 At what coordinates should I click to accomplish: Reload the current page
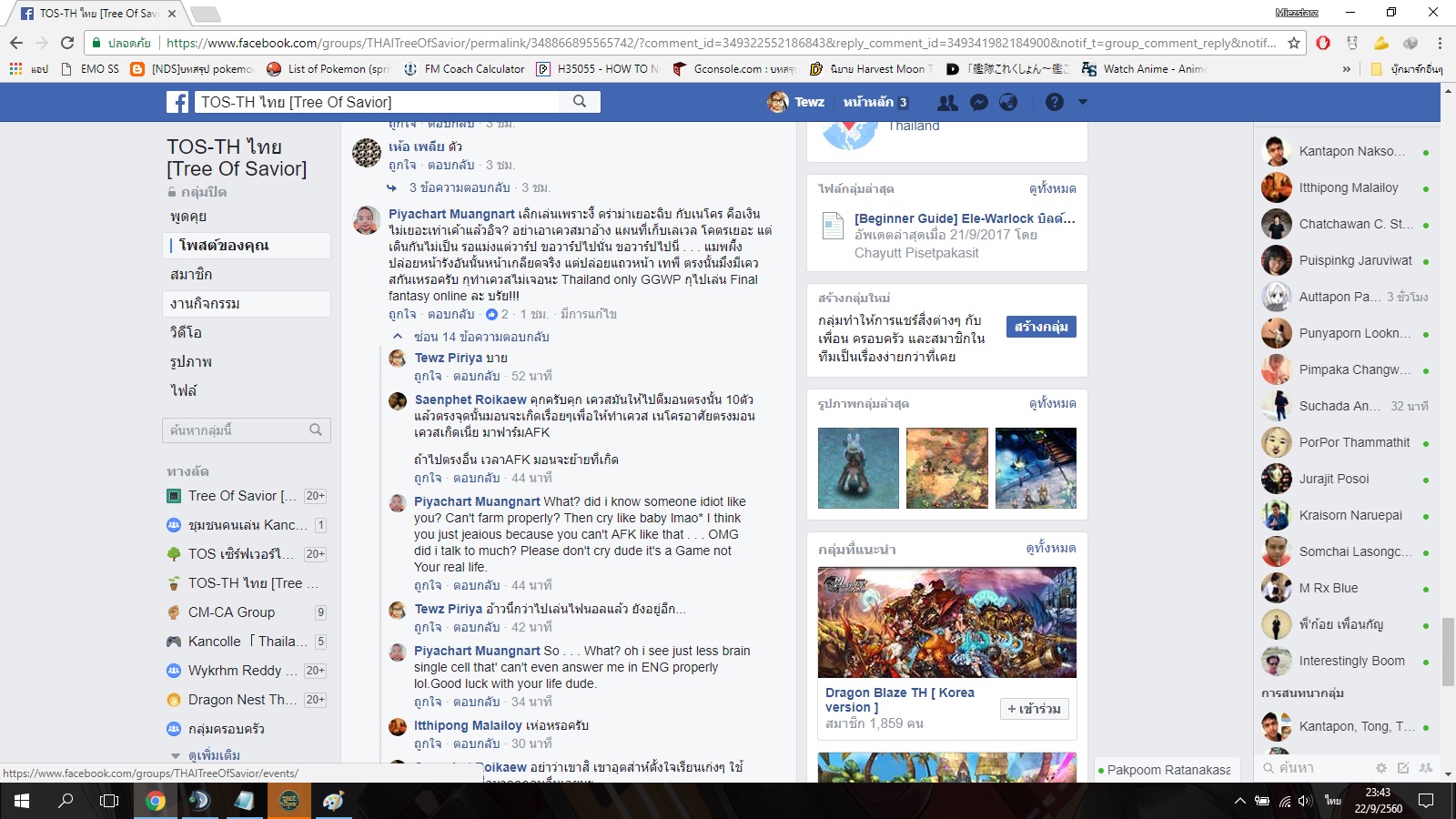tap(67, 43)
